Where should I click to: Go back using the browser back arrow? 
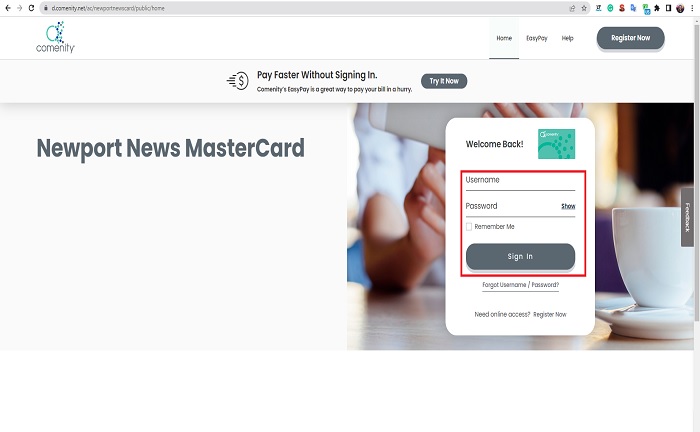[x=8, y=8]
